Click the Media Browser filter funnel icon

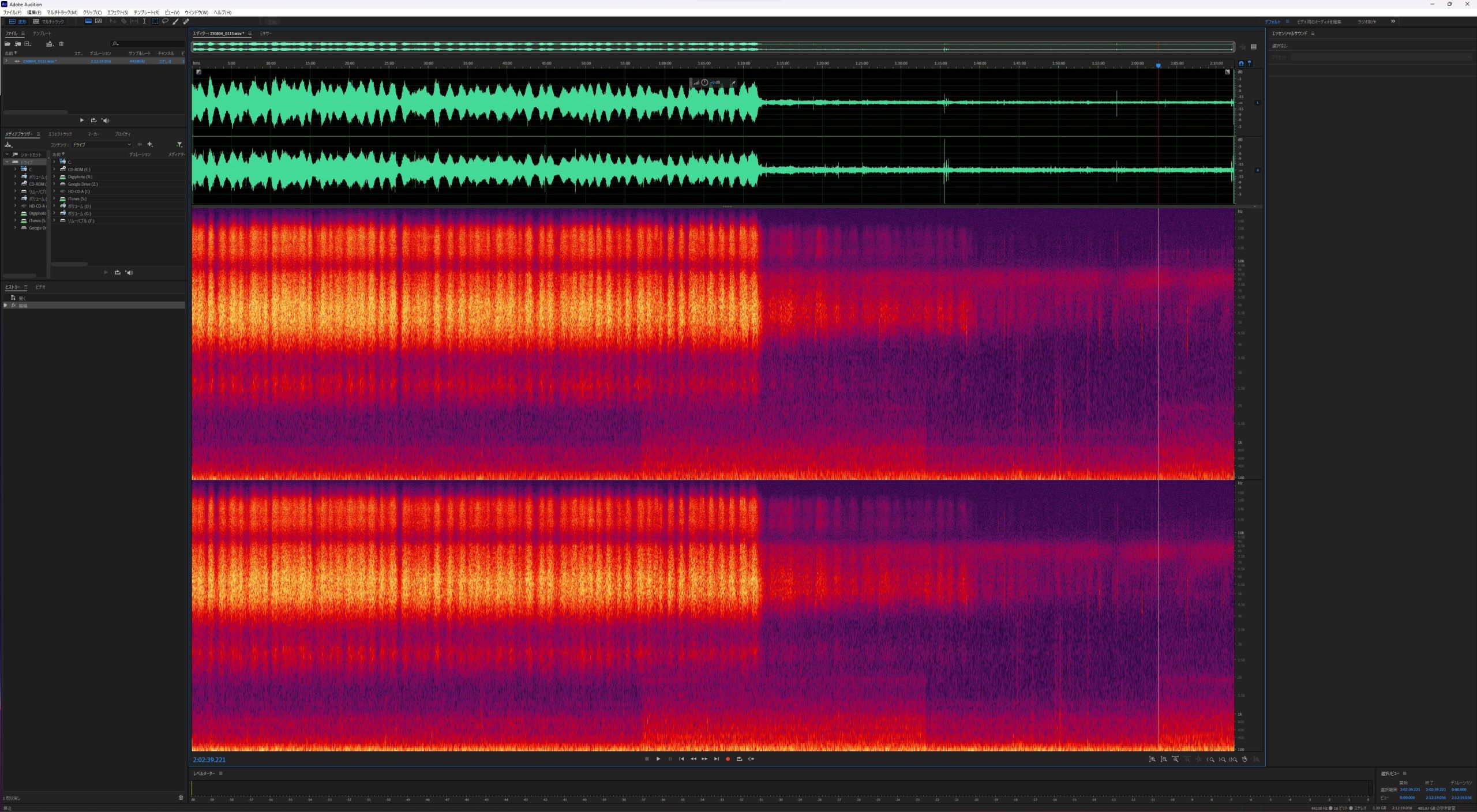[x=179, y=145]
